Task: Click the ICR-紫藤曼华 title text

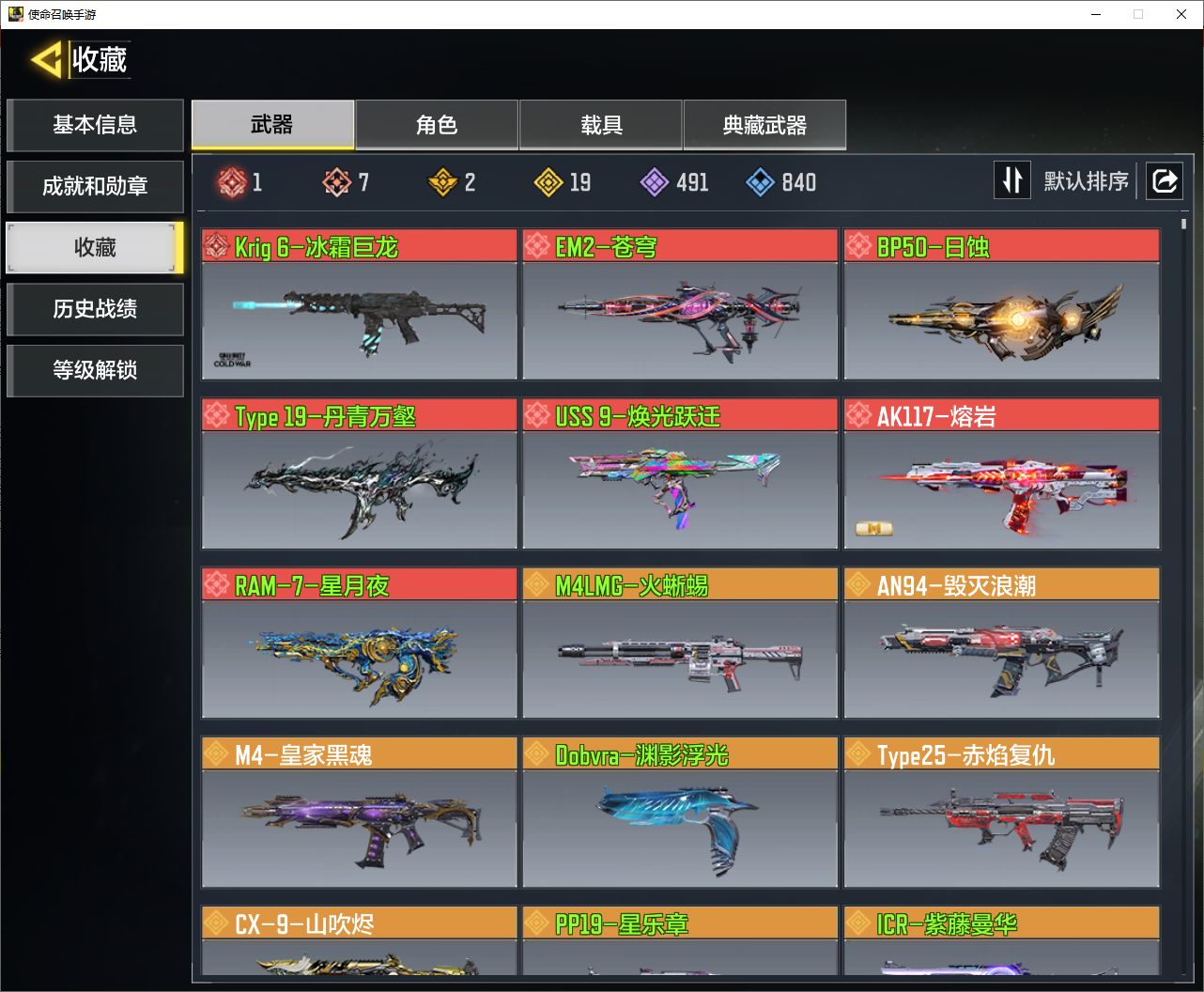Action: pos(947,923)
